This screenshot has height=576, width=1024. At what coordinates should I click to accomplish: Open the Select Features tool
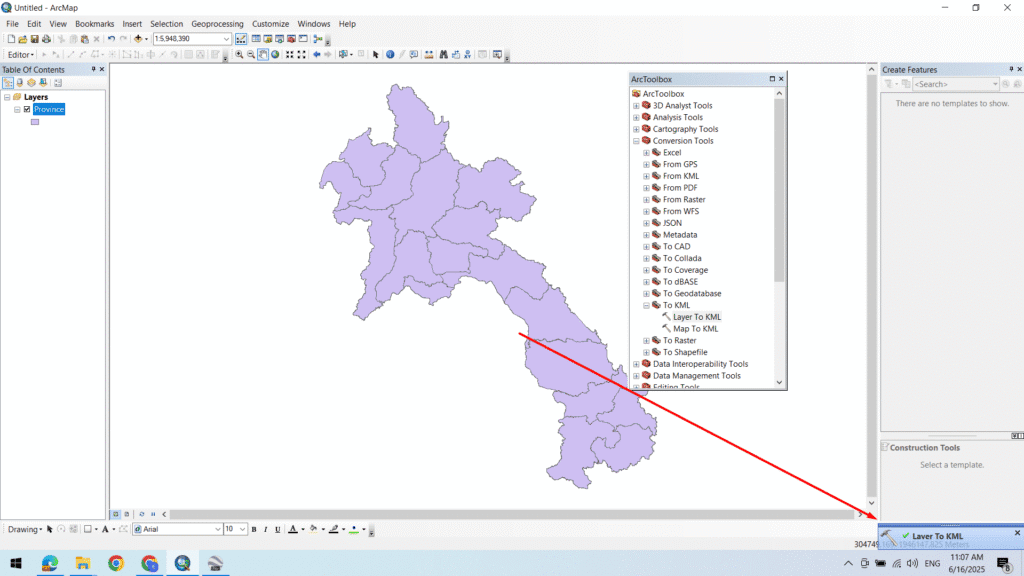pos(342,55)
